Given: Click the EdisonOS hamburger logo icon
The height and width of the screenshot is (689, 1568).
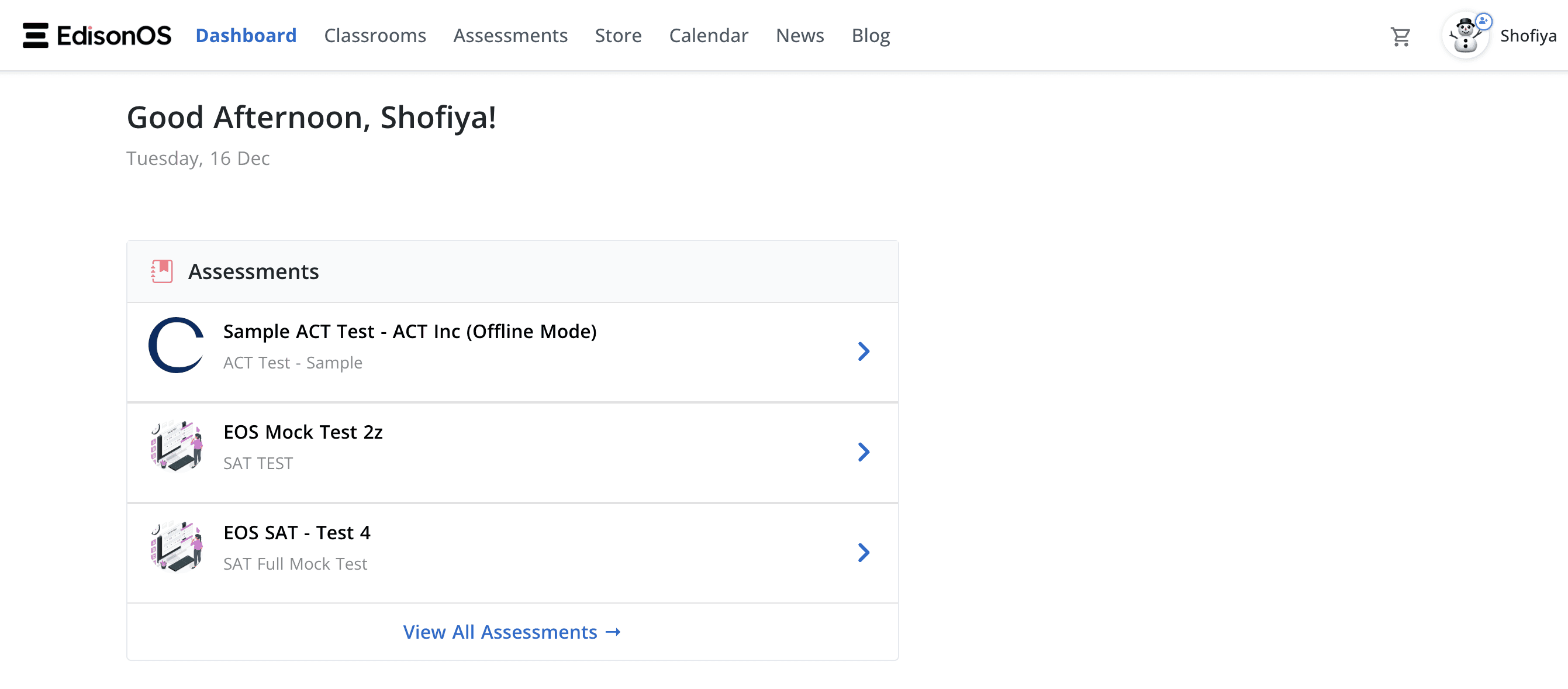Looking at the screenshot, I should coord(35,35).
